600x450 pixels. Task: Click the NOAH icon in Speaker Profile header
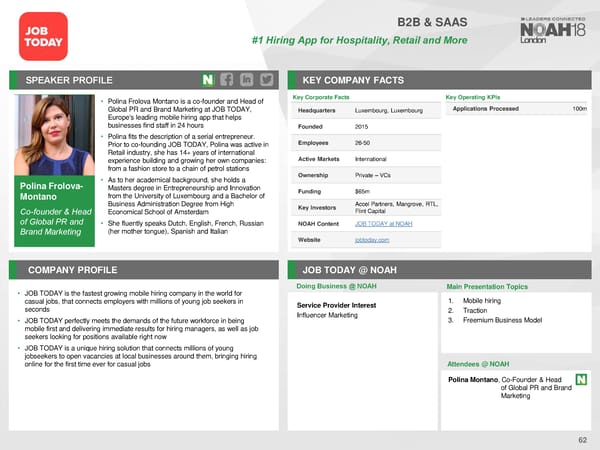click(x=208, y=80)
